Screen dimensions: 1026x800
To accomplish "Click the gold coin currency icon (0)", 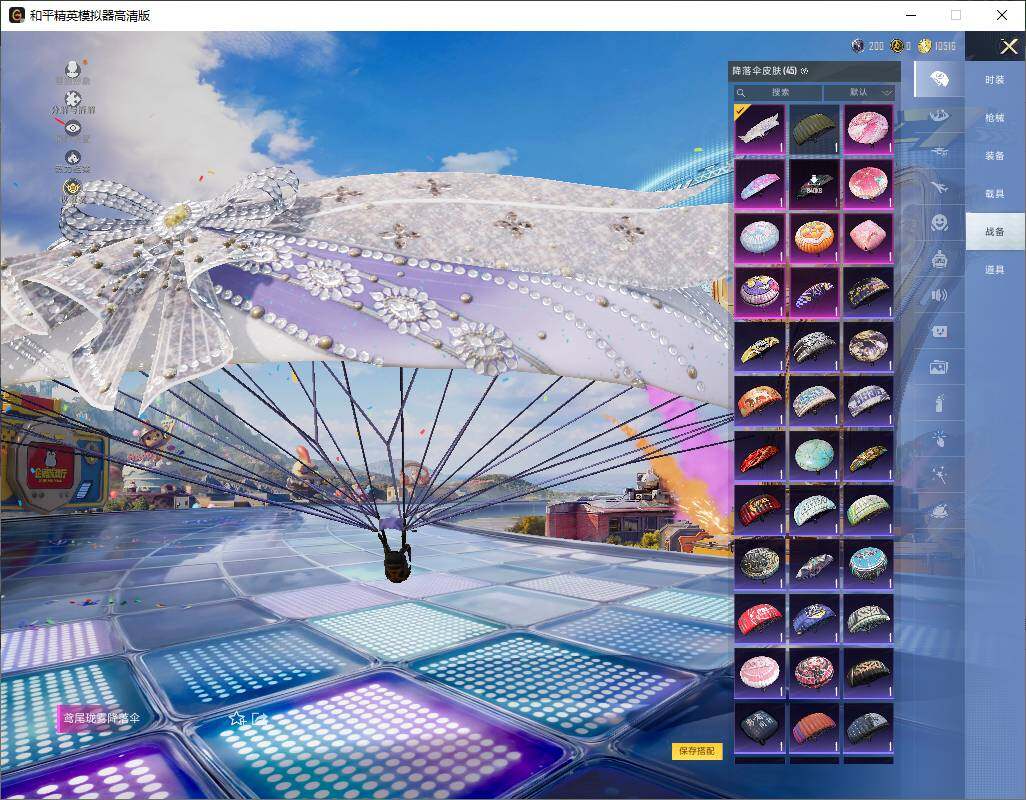I will click(x=897, y=46).
